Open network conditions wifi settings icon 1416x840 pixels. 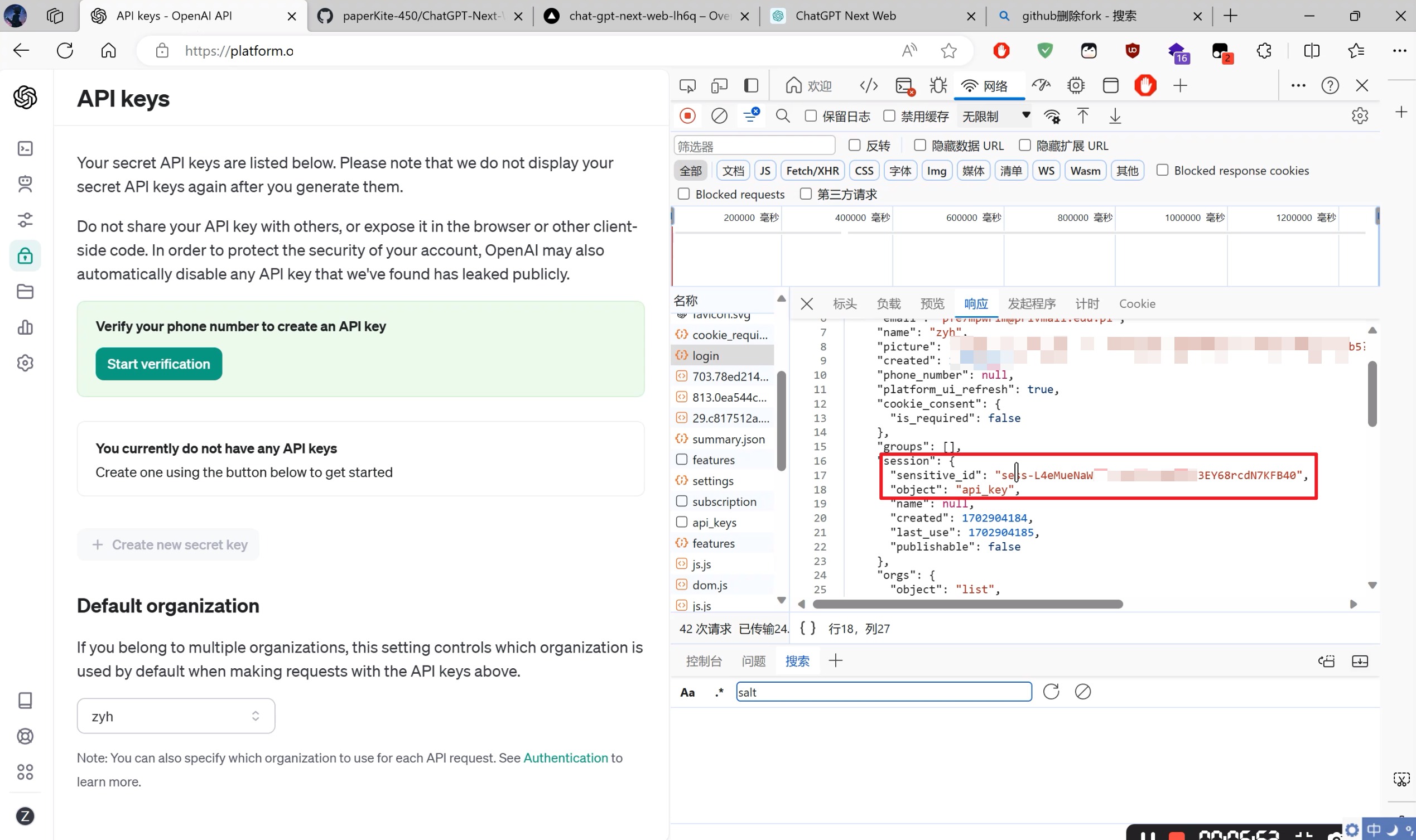click(x=1052, y=116)
